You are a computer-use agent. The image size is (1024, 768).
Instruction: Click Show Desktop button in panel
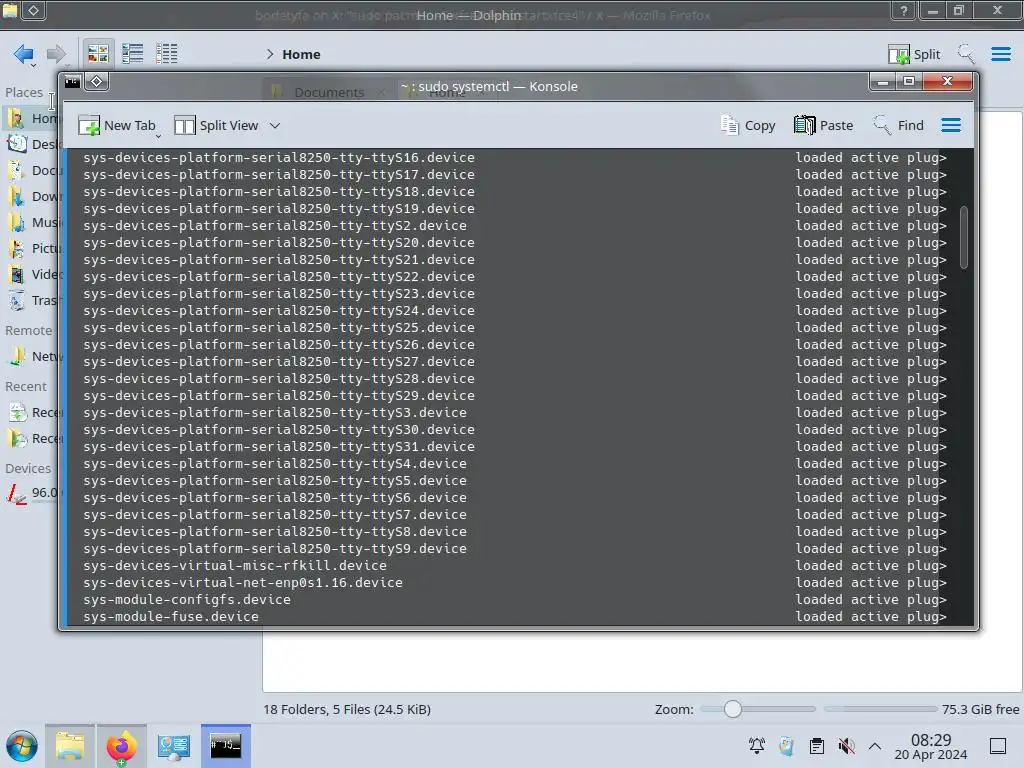pos(998,746)
